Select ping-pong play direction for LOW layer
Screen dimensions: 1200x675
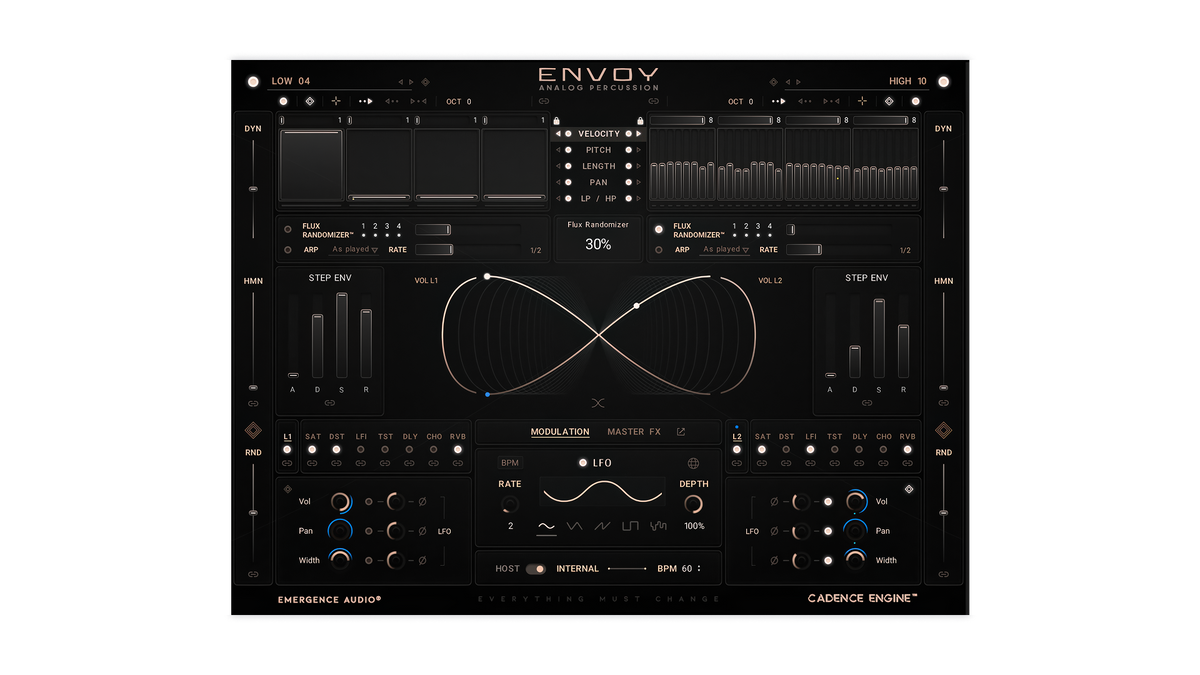point(418,101)
